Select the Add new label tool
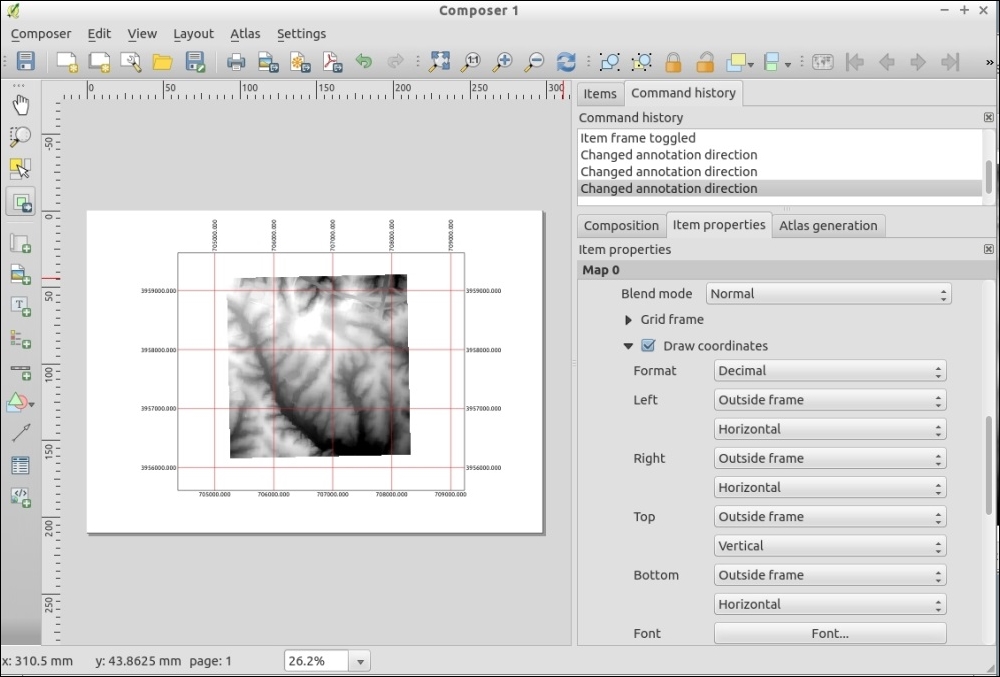 click(20, 306)
